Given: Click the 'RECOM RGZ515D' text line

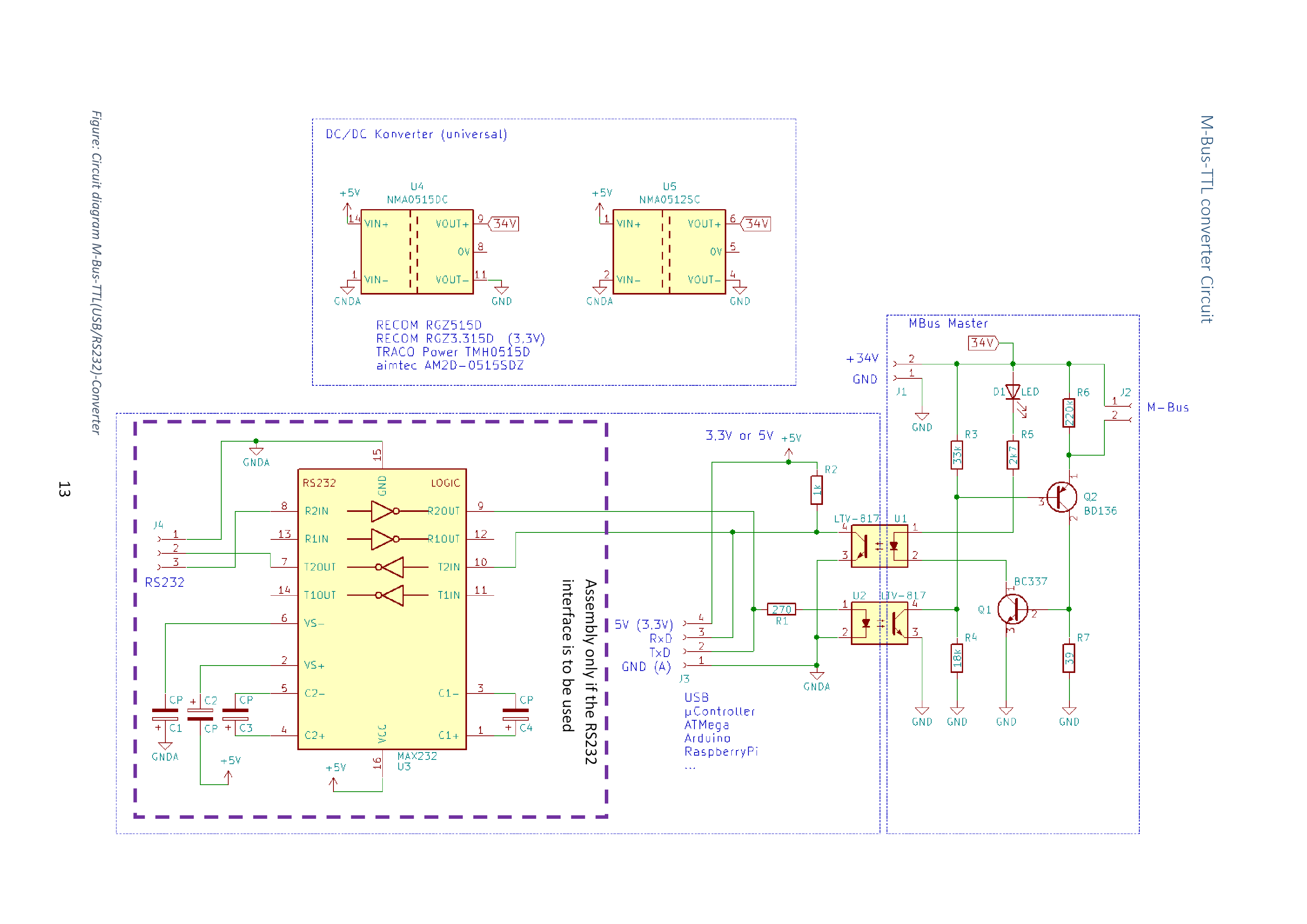Looking at the screenshot, I should pos(429,325).
